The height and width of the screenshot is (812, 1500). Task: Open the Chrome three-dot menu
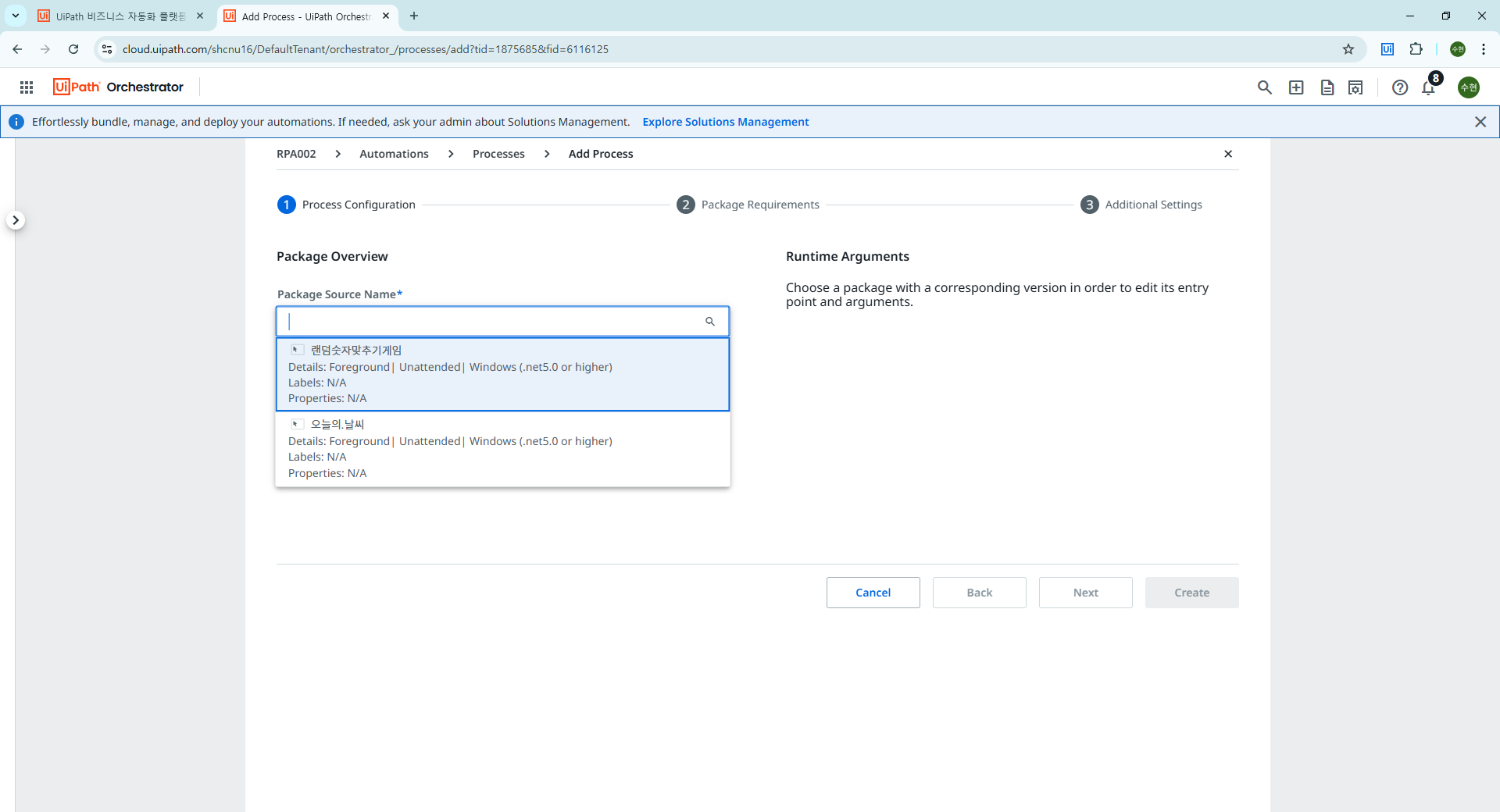point(1484,49)
